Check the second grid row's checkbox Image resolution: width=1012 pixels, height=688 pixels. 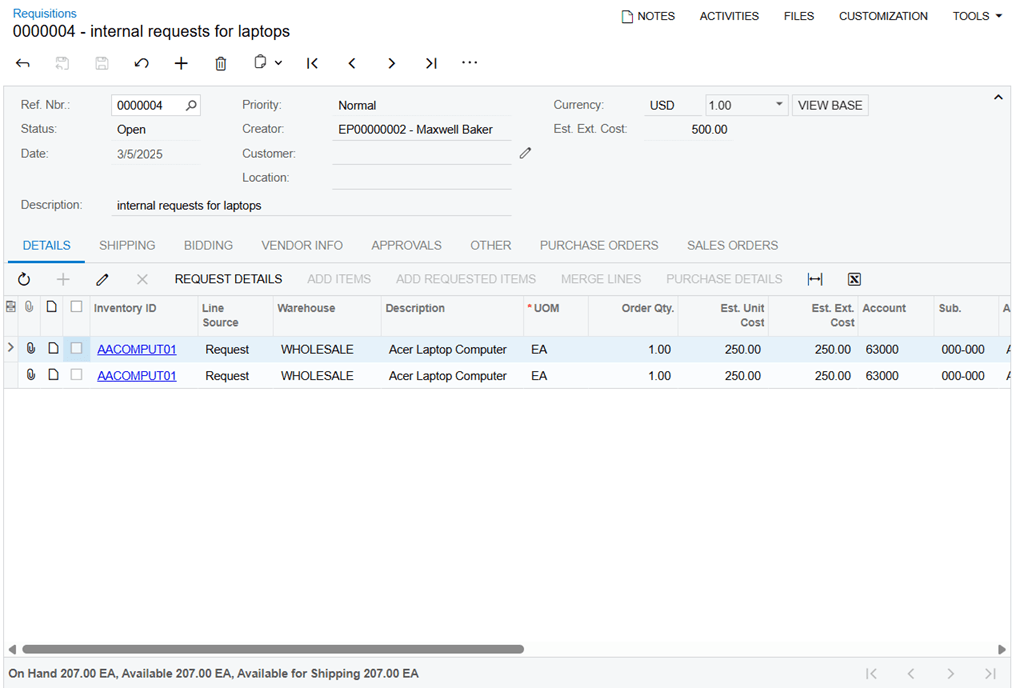(x=76, y=375)
